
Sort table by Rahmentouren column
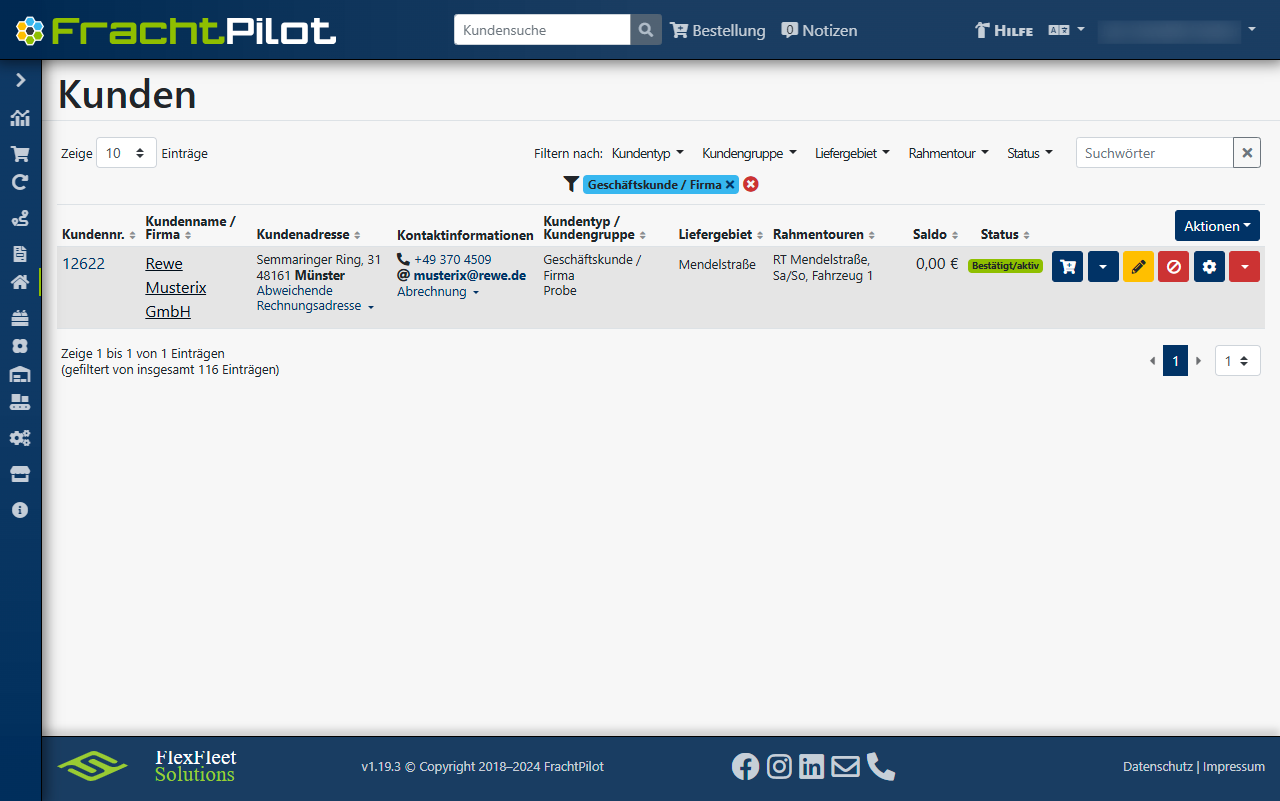(x=825, y=234)
